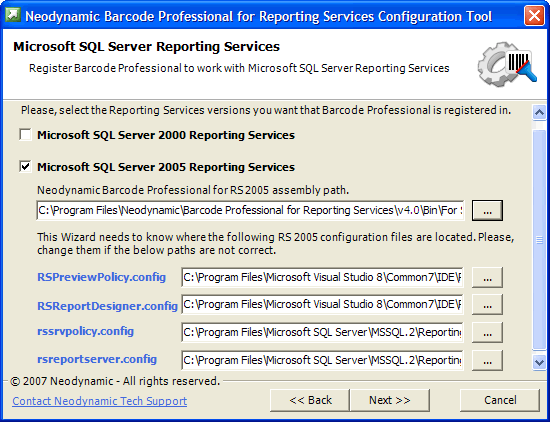Click the 'Register Barcode Professional' subtitle text
Screen dimensions: 550x422
pyautogui.click(x=239, y=68)
